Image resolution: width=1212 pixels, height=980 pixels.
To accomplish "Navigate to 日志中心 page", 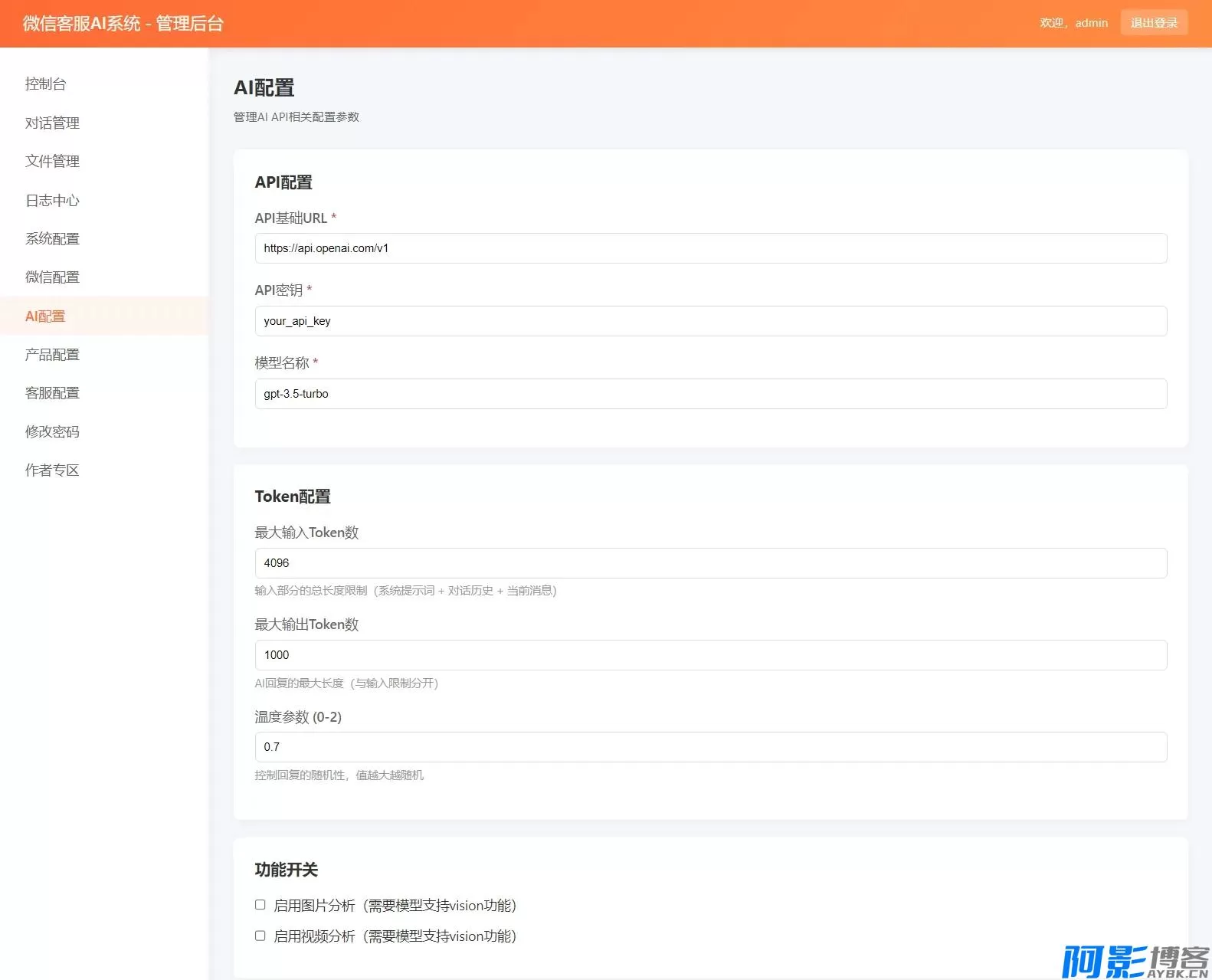I will (x=52, y=200).
